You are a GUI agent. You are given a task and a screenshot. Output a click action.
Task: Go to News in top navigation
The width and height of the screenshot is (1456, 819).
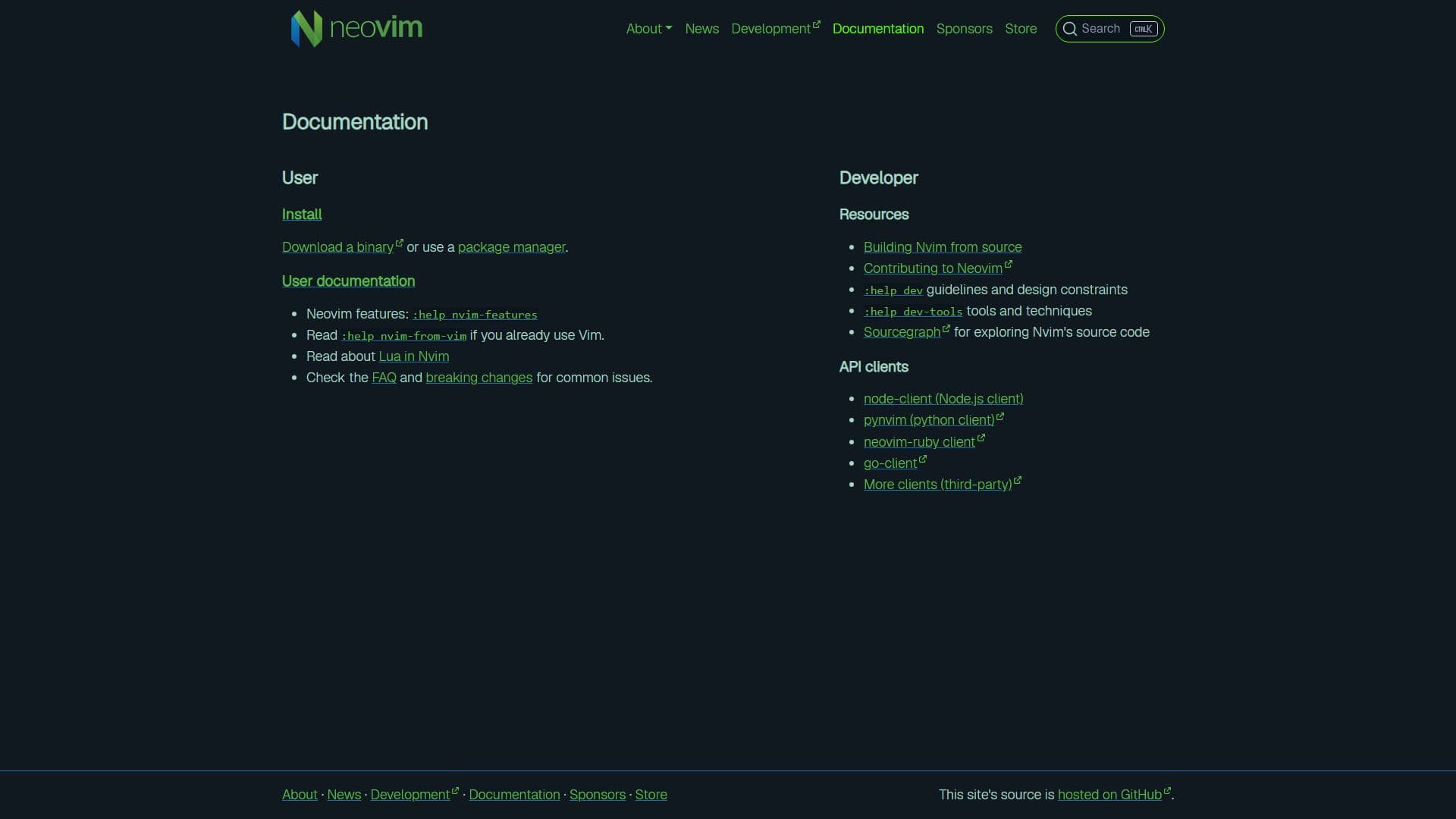[701, 29]
